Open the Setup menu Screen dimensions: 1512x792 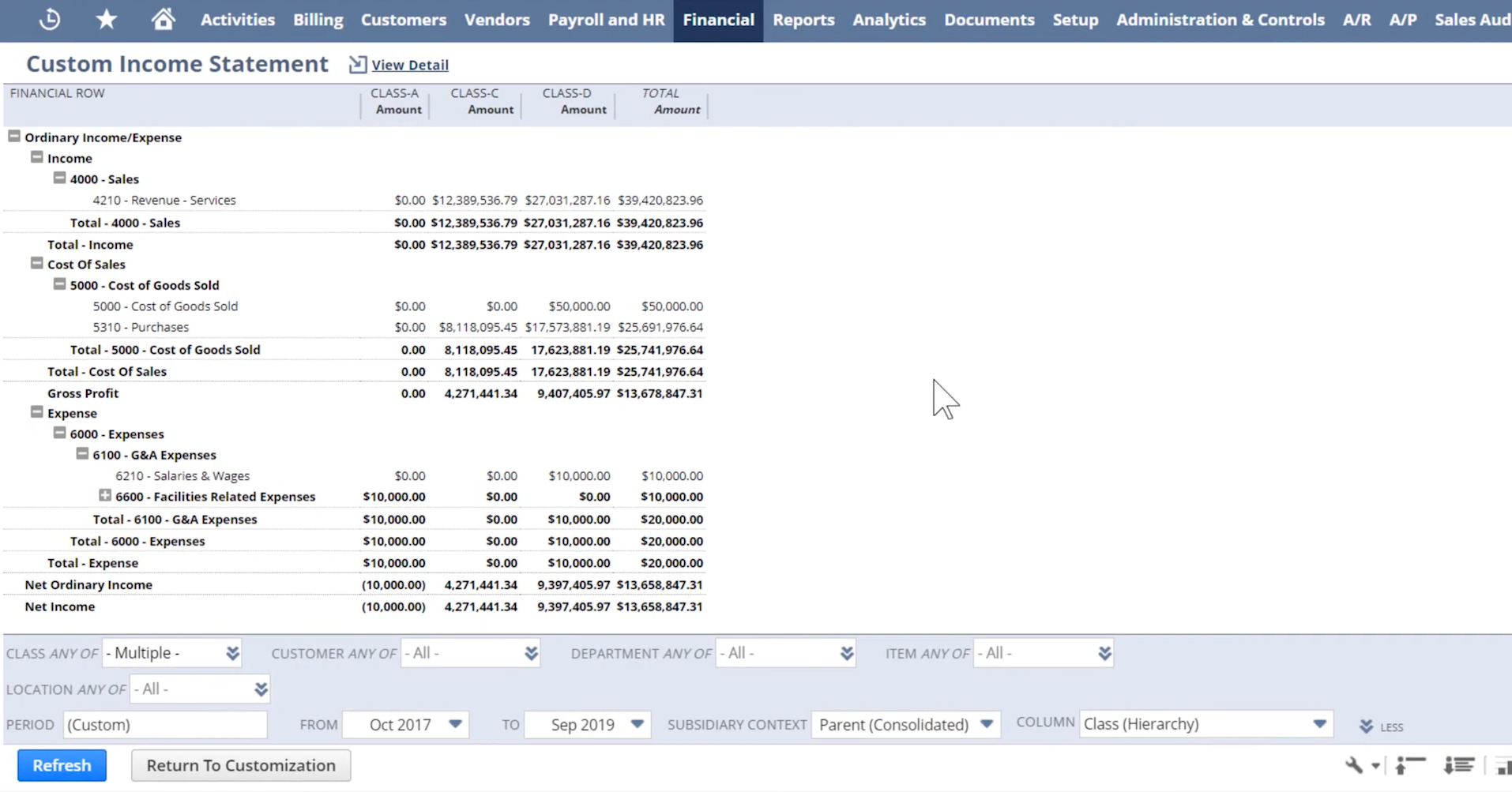click(x=1075, y=20)
